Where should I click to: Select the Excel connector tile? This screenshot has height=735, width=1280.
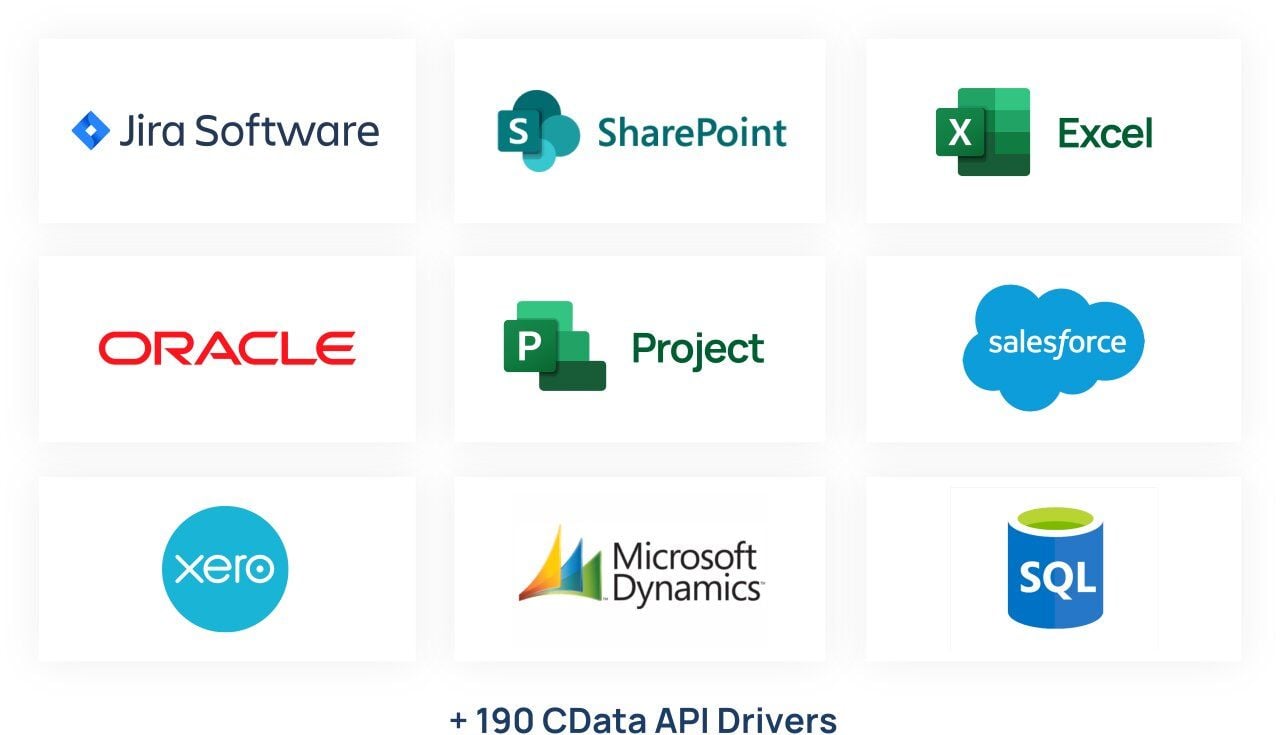tap(1051, 130)
